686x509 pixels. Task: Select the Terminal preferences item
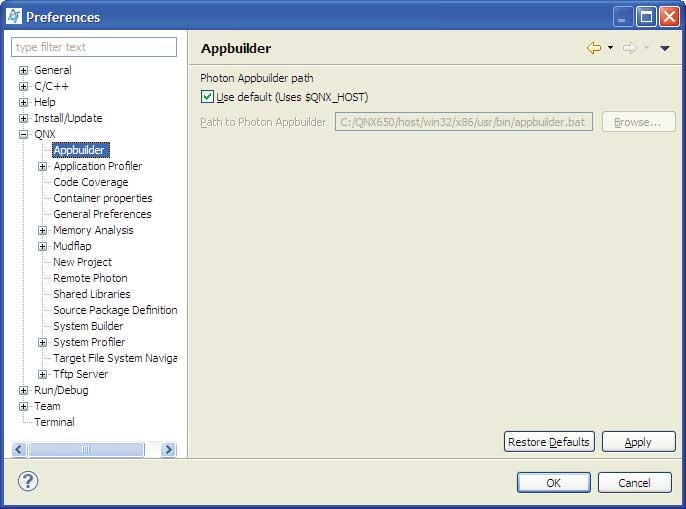[54, 422]
